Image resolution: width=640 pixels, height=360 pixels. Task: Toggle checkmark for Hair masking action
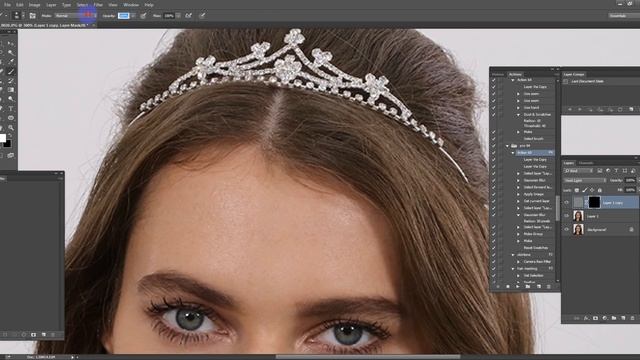point(493,269)
